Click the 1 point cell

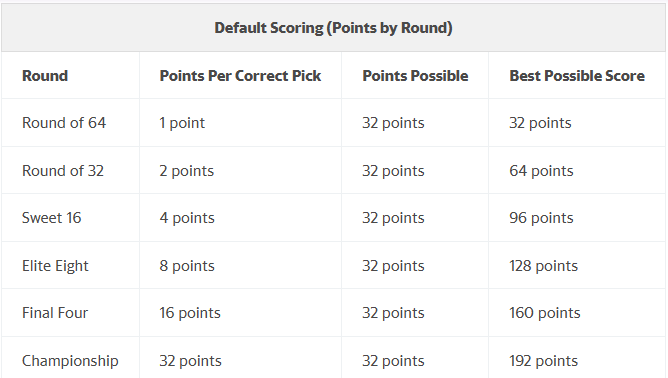point(182,123)
